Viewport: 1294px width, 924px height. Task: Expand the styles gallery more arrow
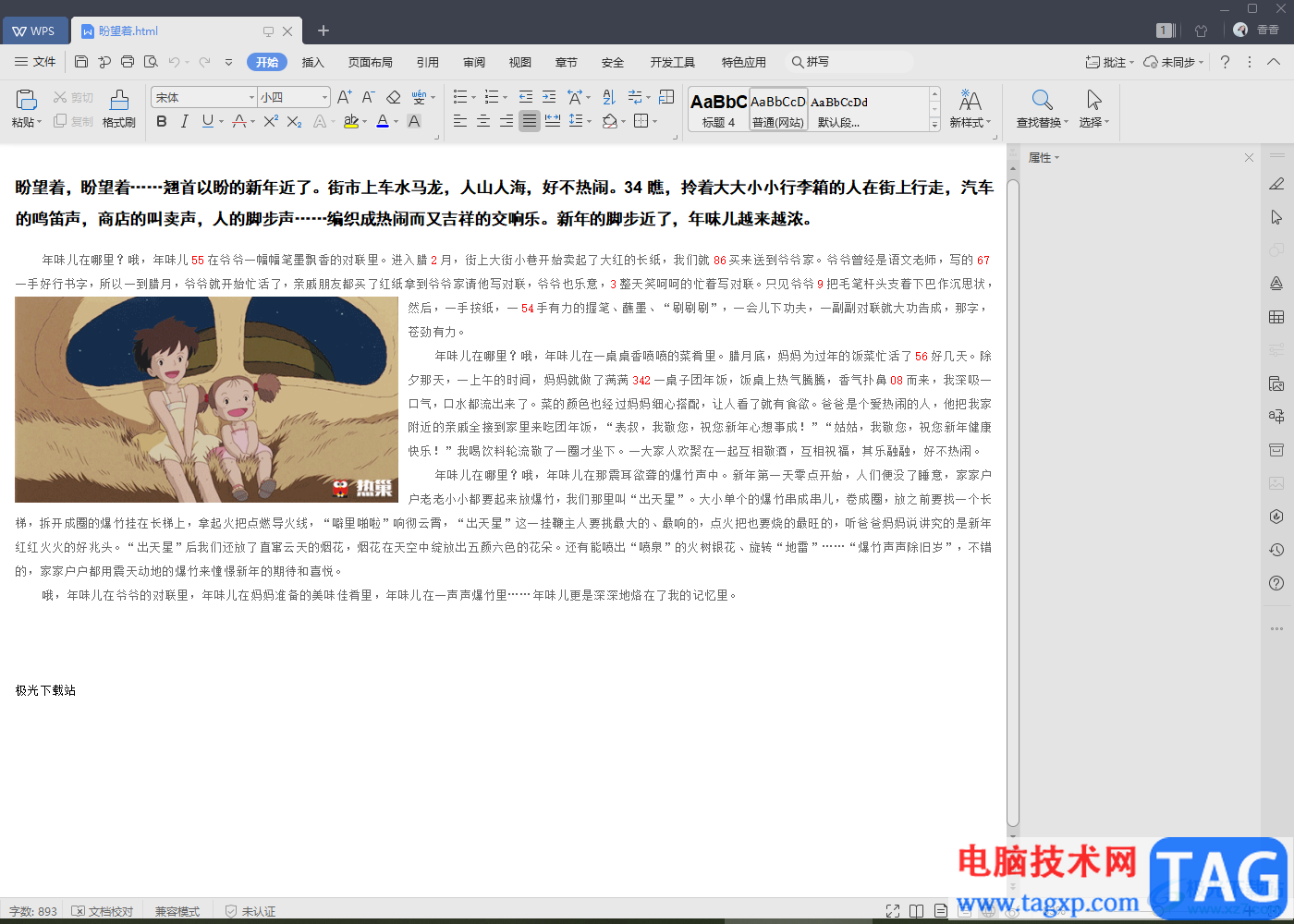[x=934, y=125]
